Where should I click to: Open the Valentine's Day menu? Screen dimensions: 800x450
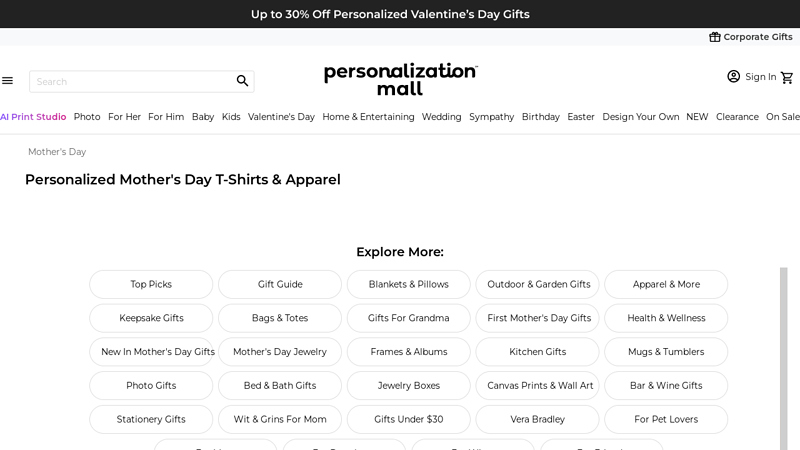point(281,117)
